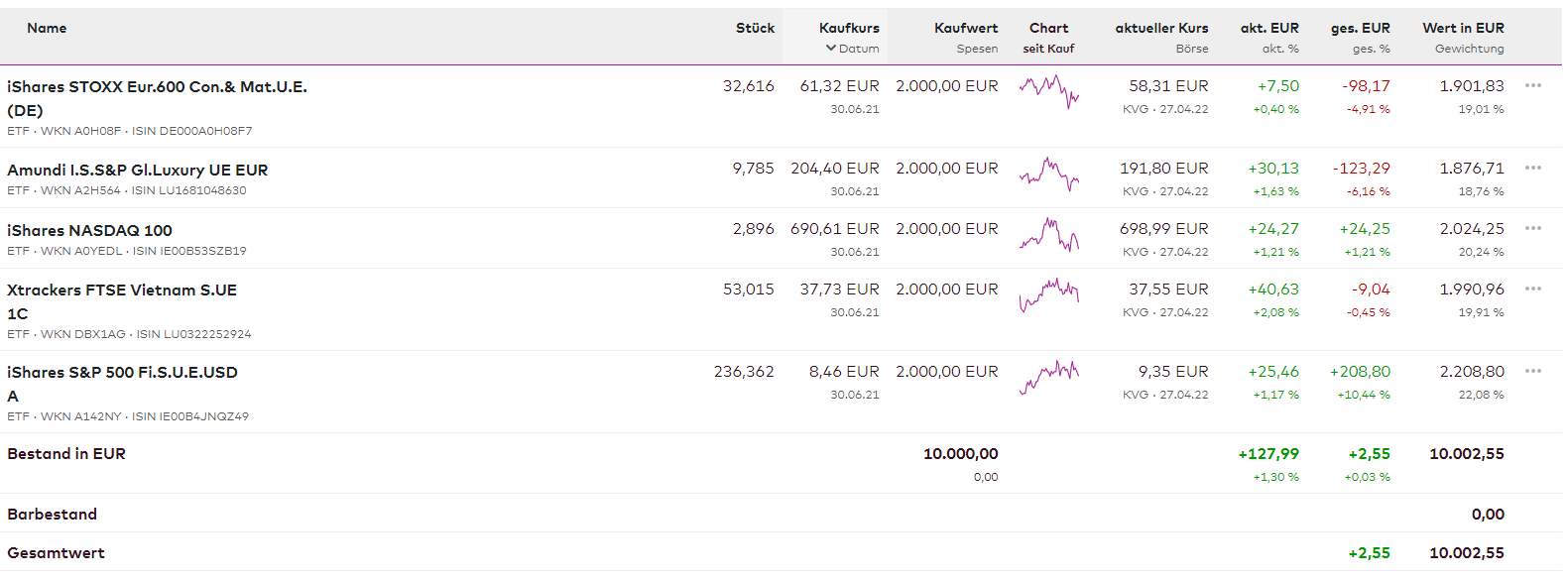Sort by aktueller Kurs column
This screenshot has height=581, width=1568.
point(1161,28)
